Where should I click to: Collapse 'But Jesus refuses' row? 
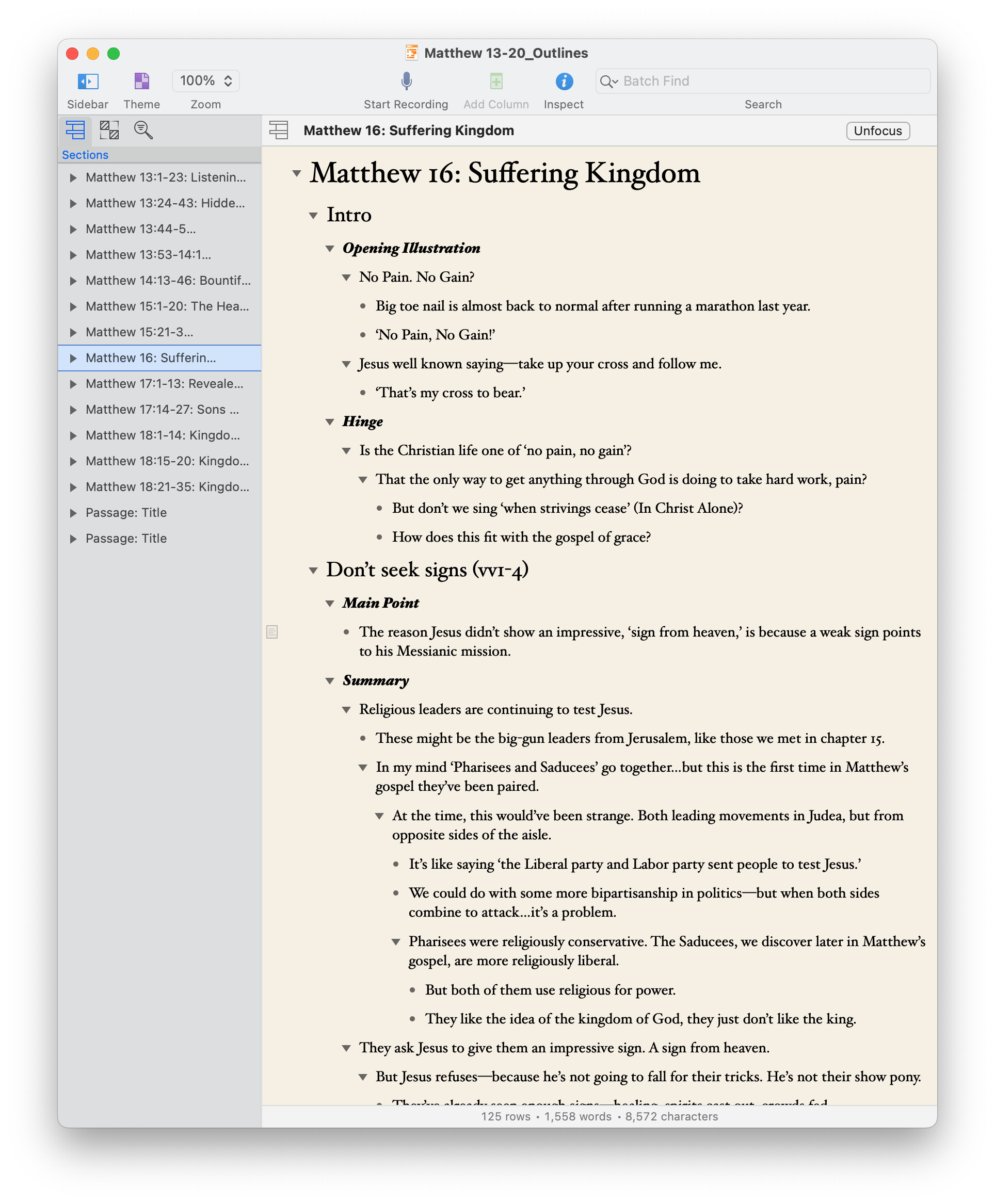363,1077
